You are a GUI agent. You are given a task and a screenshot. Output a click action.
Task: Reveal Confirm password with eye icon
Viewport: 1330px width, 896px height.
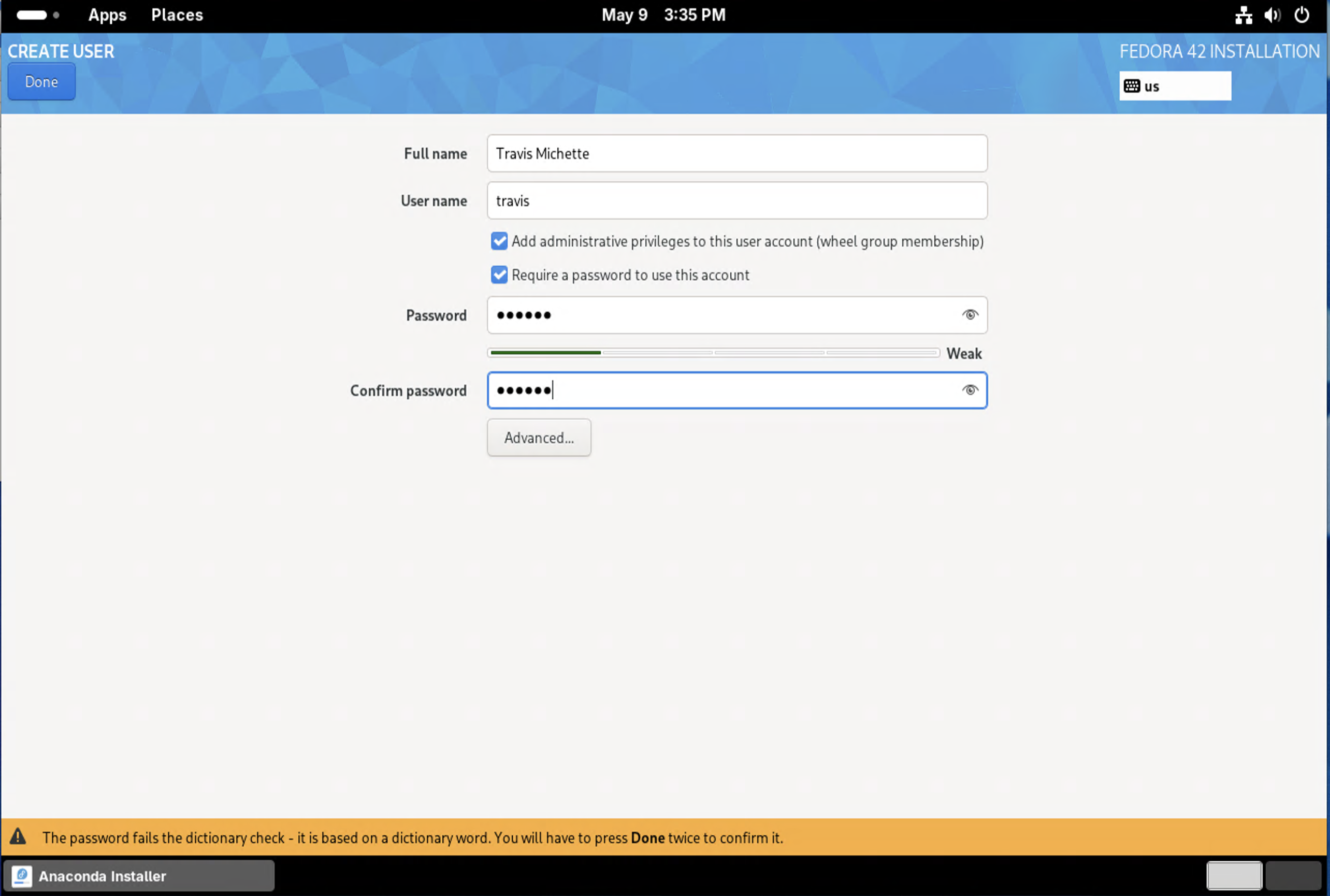tap(970, 391)
